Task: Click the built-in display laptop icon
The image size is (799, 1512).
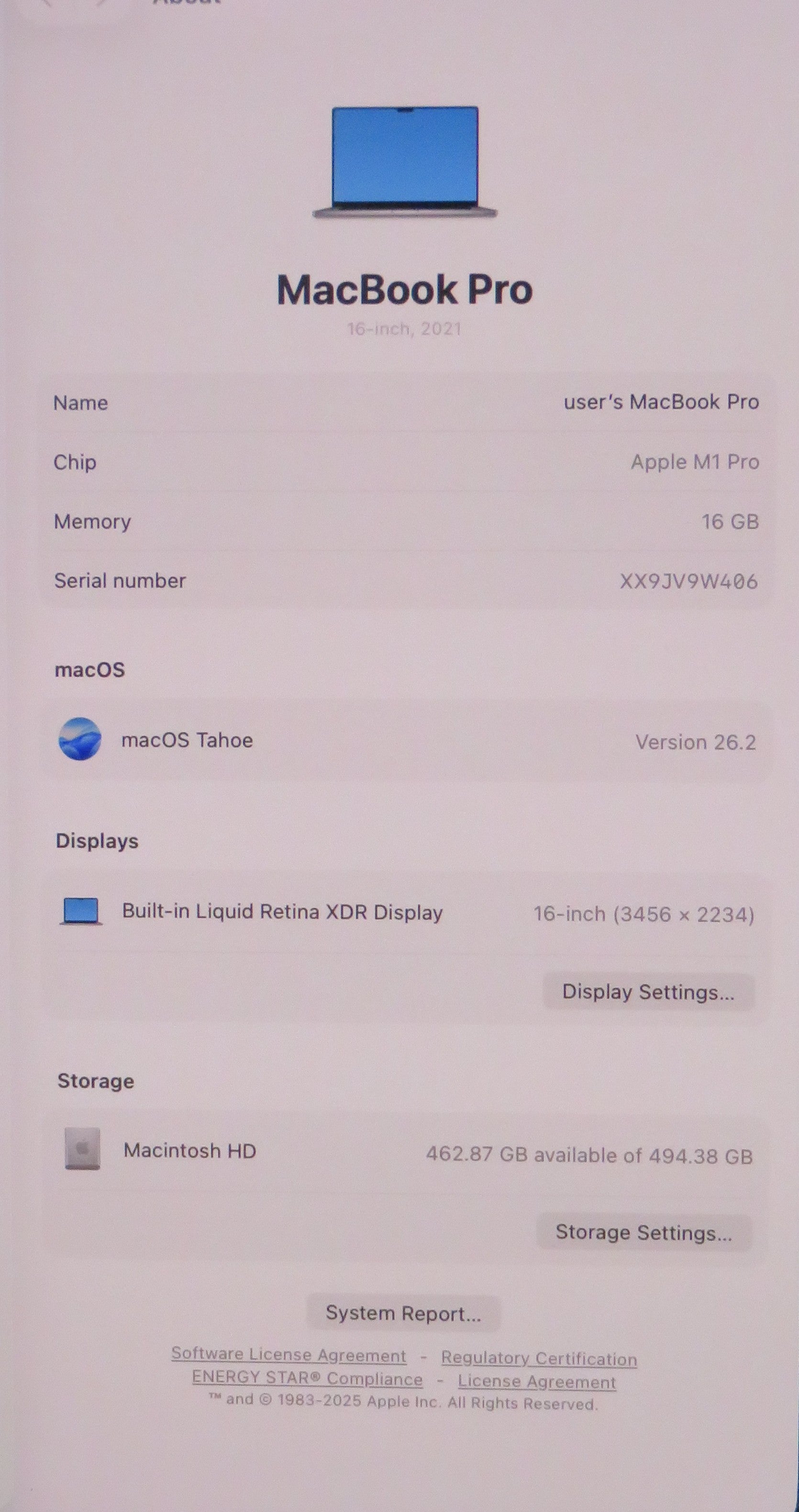Action: coord(81,911)
